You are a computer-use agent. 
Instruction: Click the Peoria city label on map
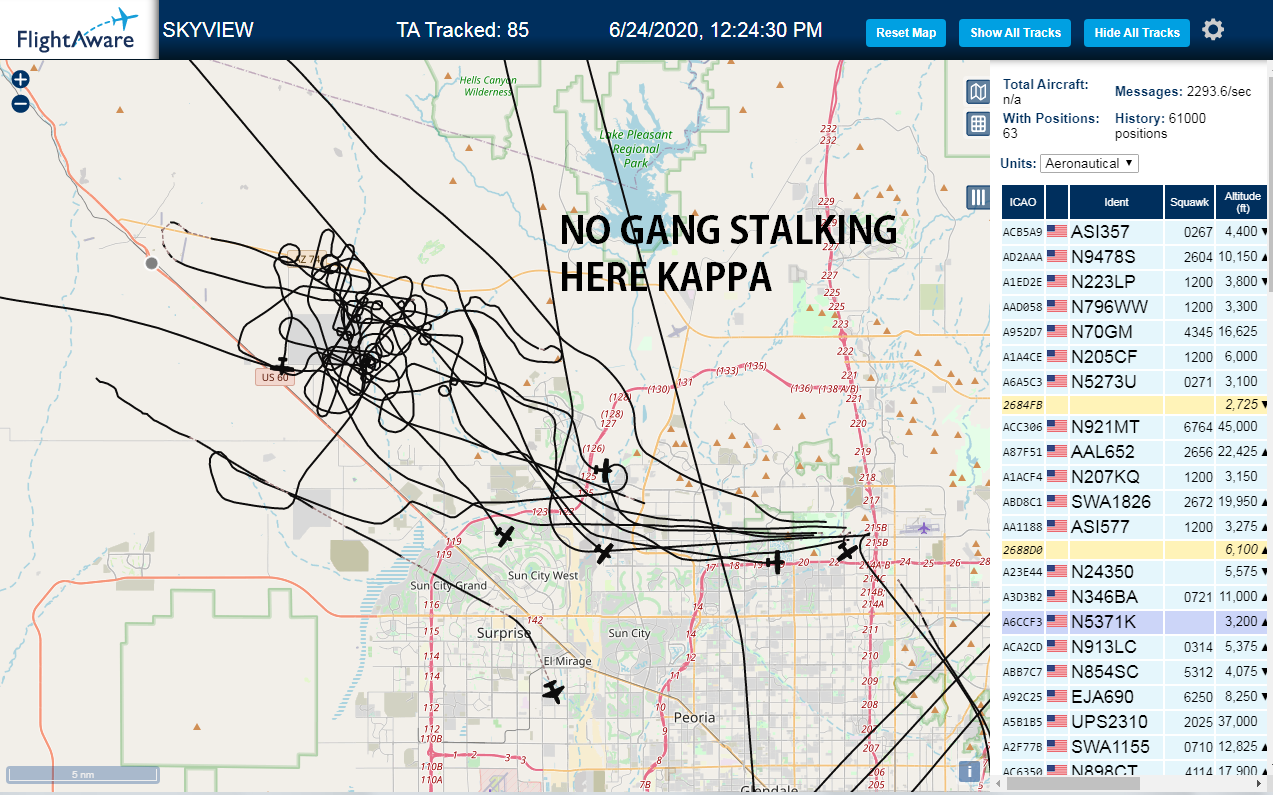coord(695,717)
